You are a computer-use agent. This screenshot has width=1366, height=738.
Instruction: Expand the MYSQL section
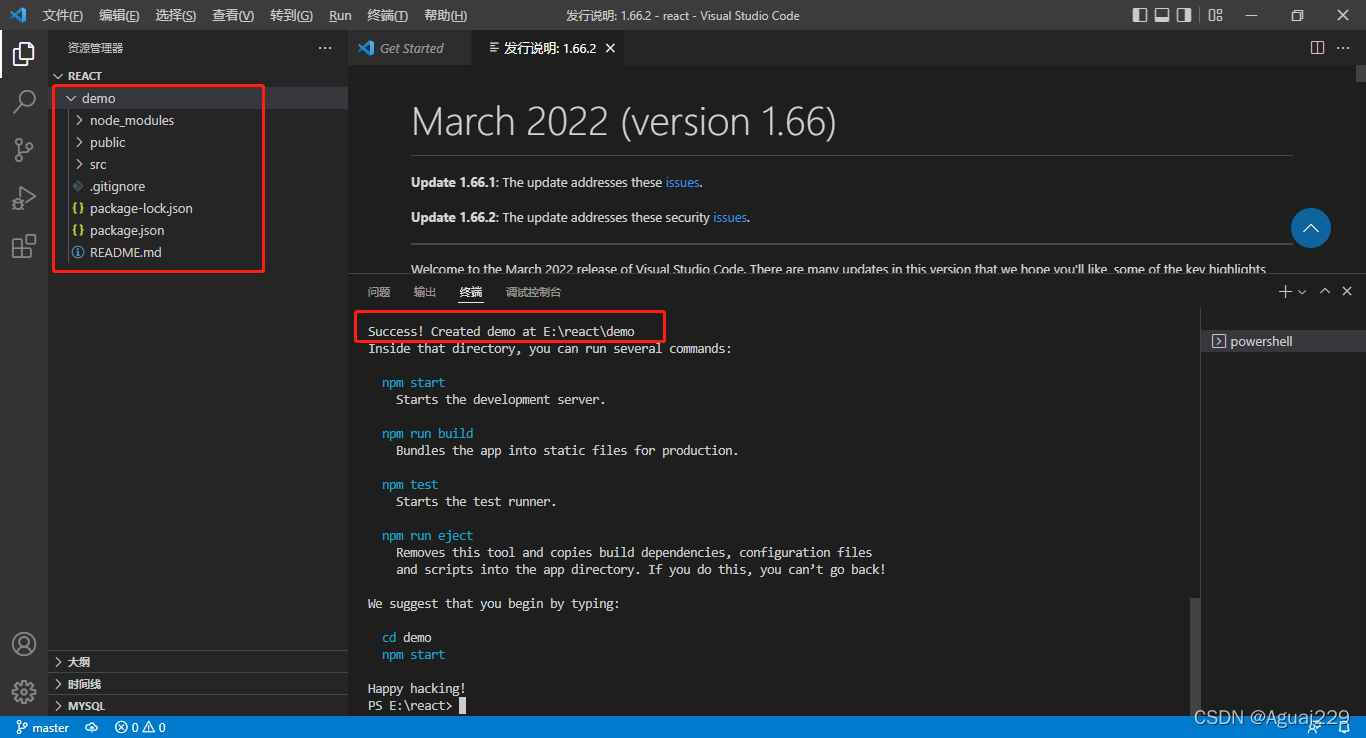198,706
